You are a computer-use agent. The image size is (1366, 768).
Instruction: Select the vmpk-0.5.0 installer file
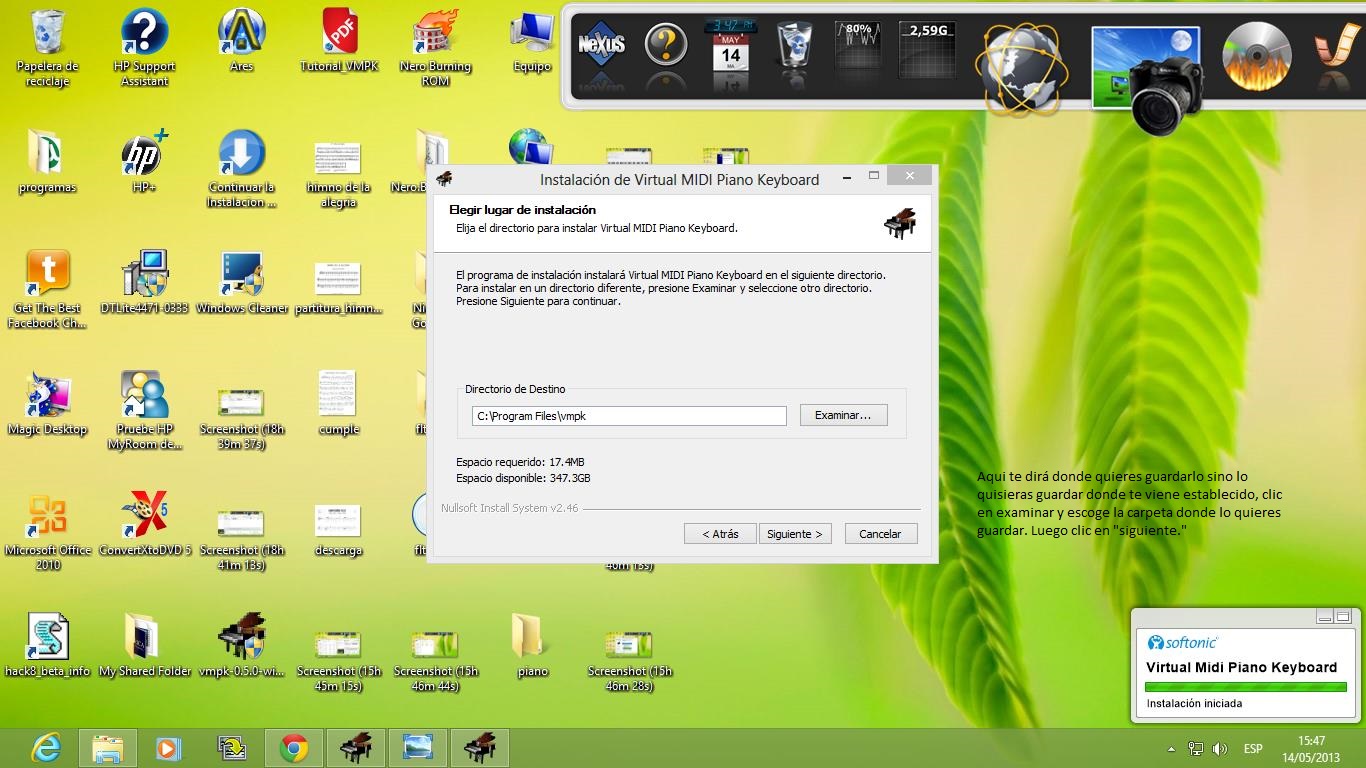coord(241,646)
